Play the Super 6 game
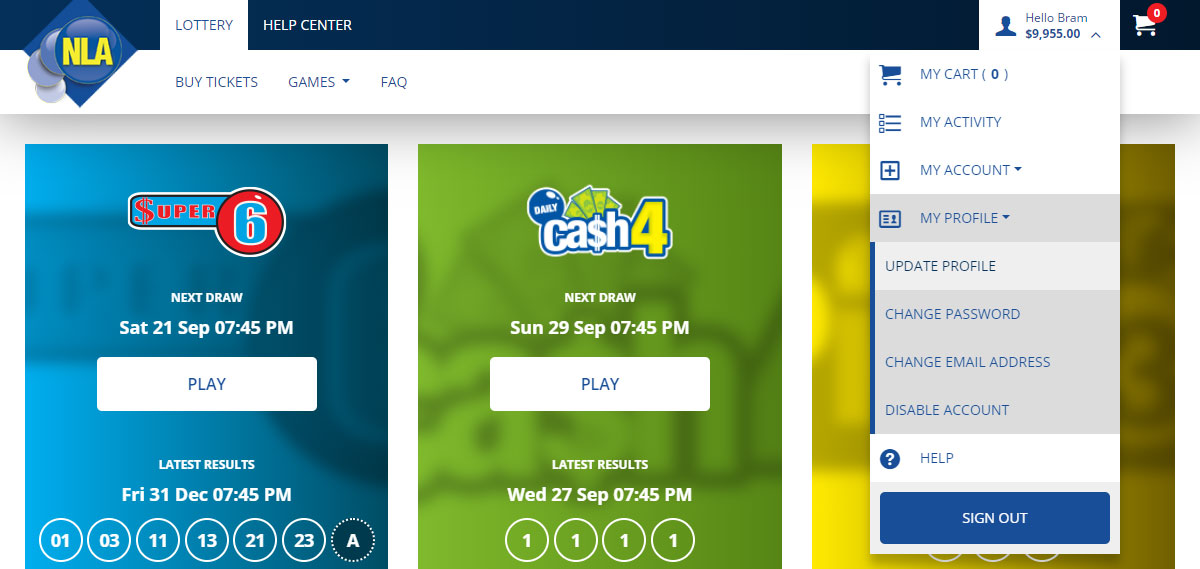This screenshot has height=569, width=1200. point(207,384)
